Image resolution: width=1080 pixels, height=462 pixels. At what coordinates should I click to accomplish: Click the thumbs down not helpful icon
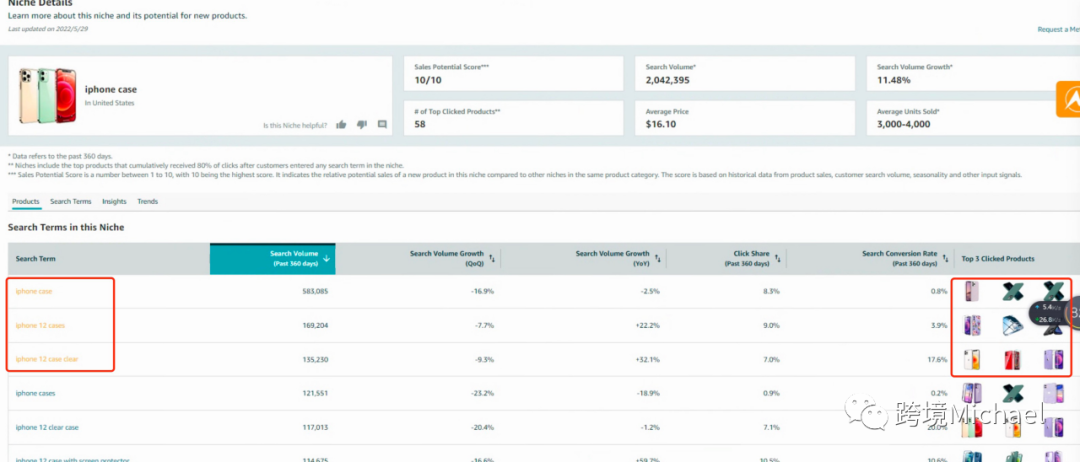coord(362,125)
